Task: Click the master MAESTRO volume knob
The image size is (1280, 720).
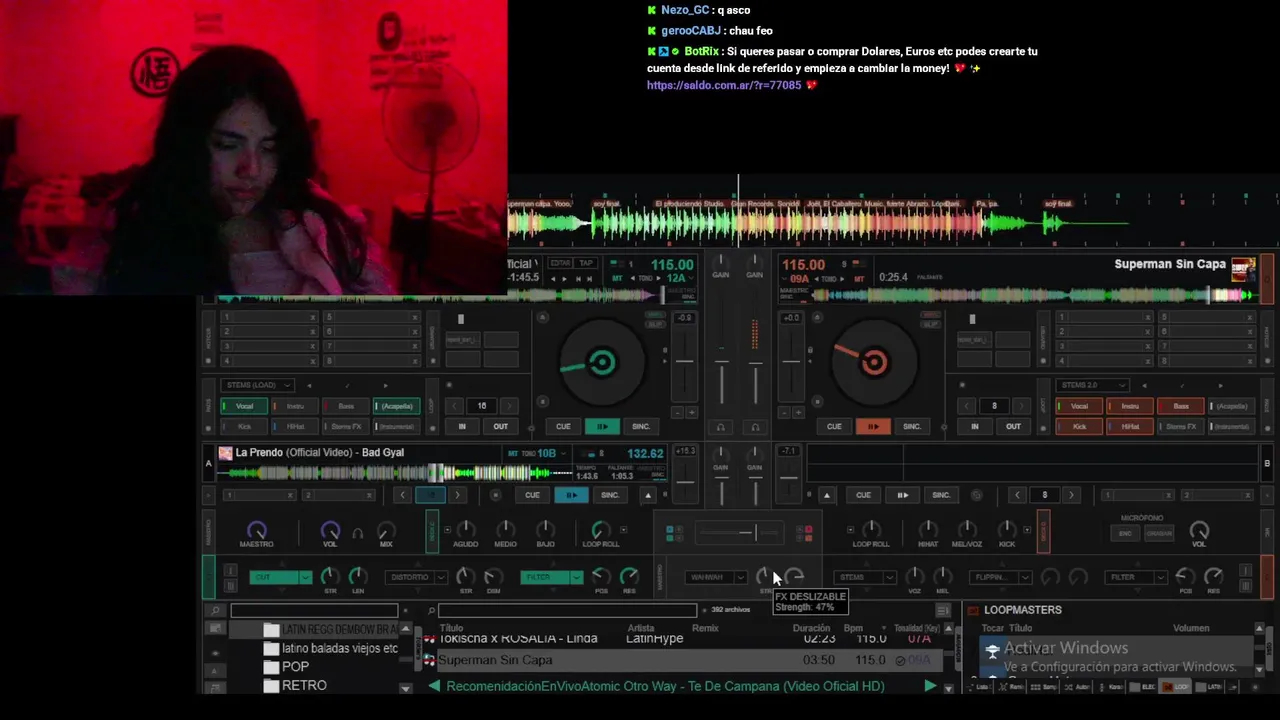Action: pyautogui.click(x=257, y=530)
